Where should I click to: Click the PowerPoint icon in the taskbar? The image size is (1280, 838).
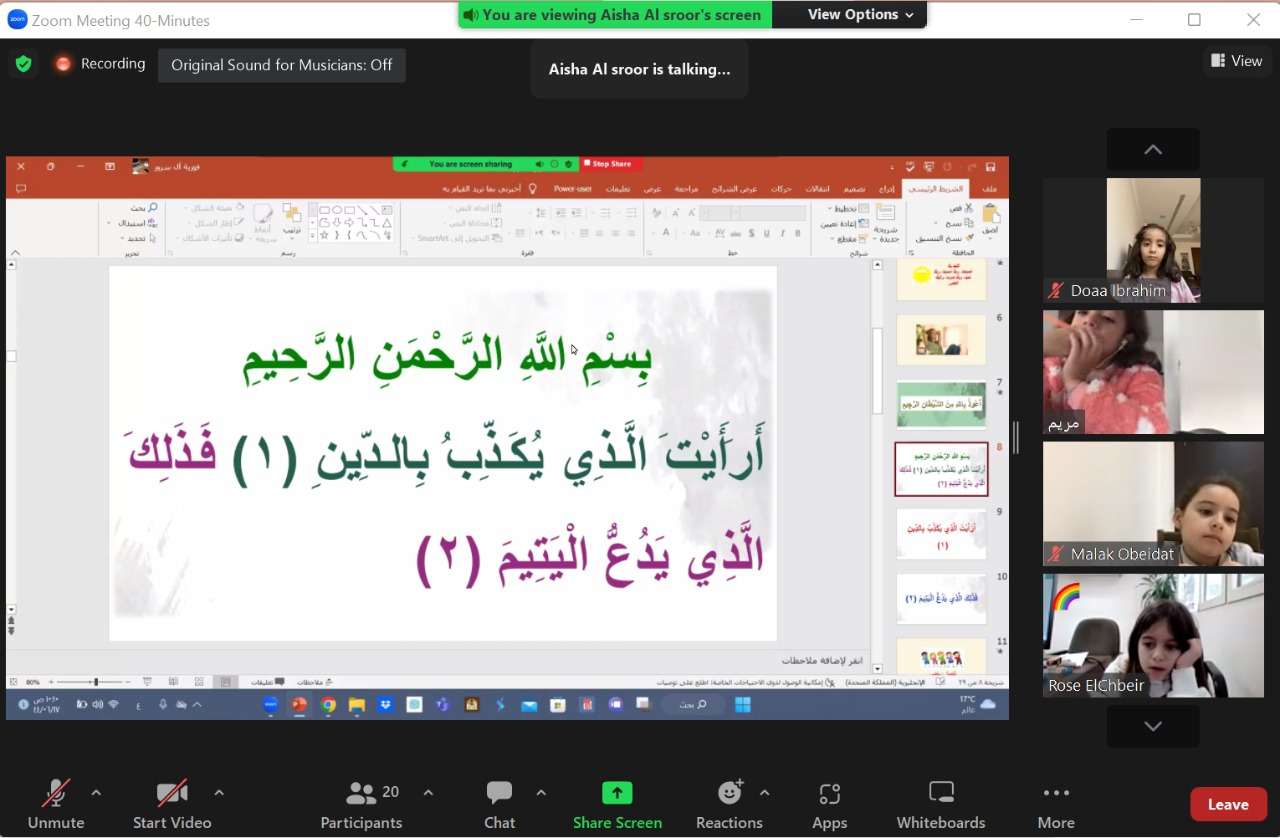pos(299,705)
